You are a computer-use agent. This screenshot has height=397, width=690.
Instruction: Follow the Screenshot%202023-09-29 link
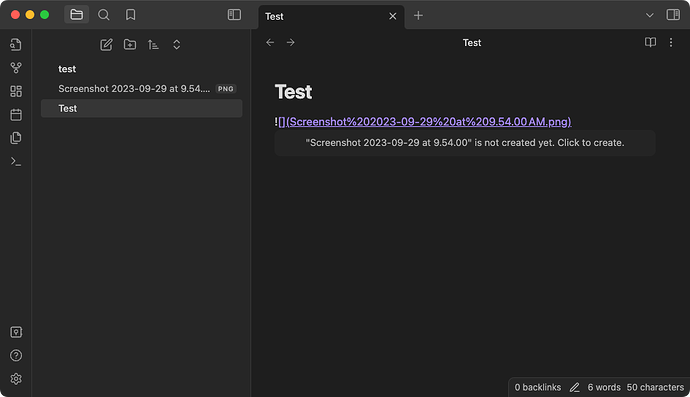click(x=425, y=122)
